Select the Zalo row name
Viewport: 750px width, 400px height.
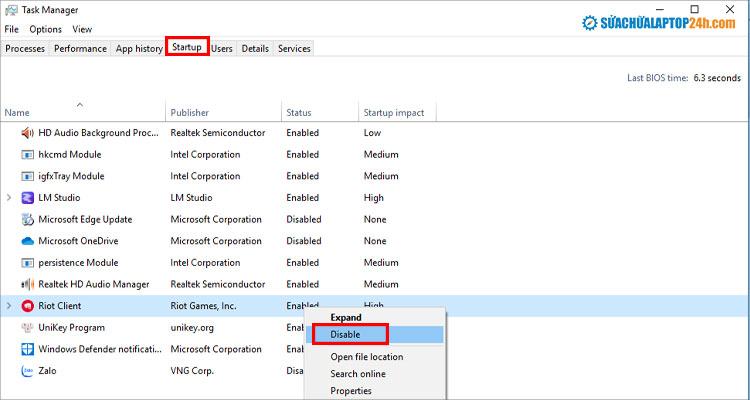47,371
